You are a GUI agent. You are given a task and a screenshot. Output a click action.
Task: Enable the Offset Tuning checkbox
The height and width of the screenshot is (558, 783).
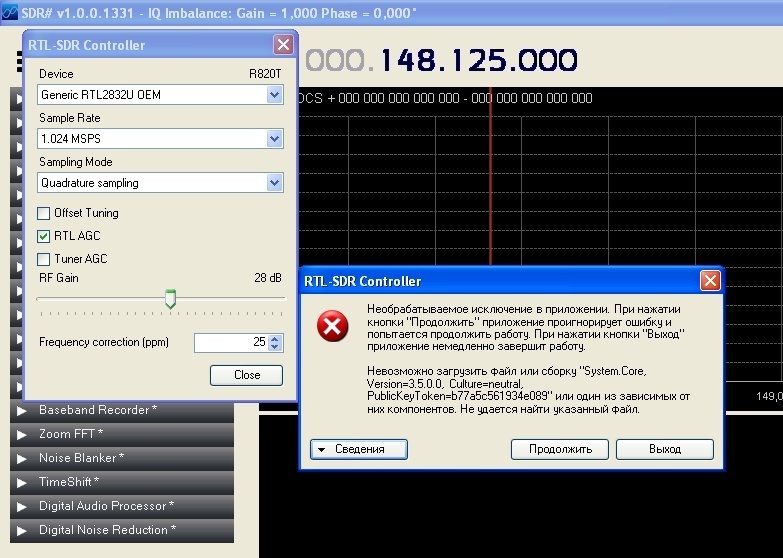(44, 213)
